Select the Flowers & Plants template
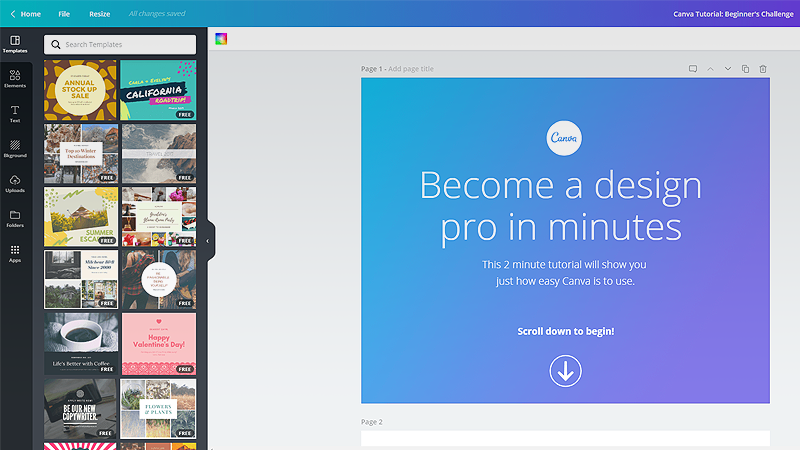Viewport: 800px width, 450px height. click(158, 409)
